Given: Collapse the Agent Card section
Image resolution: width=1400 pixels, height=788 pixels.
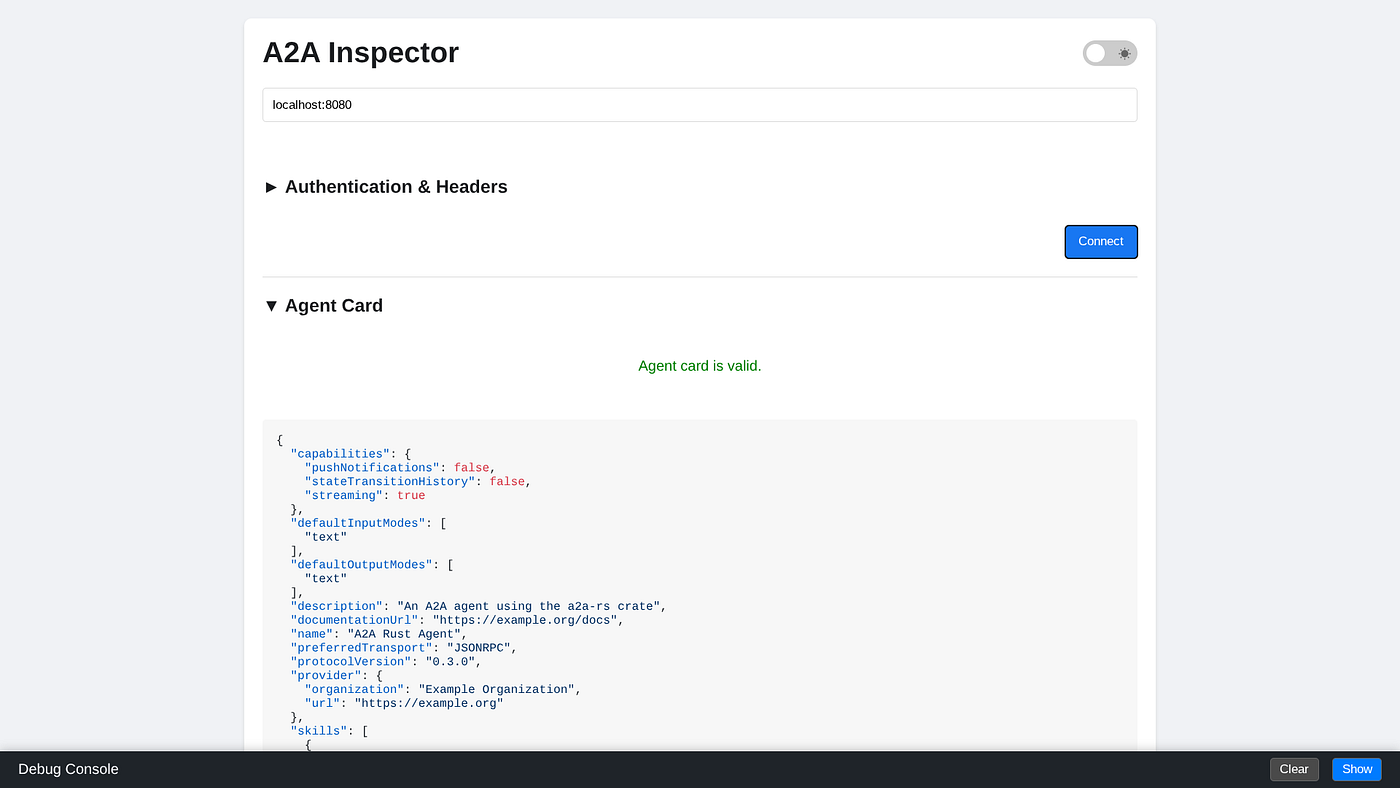Looking at the screenshot, I should point(323,306).
